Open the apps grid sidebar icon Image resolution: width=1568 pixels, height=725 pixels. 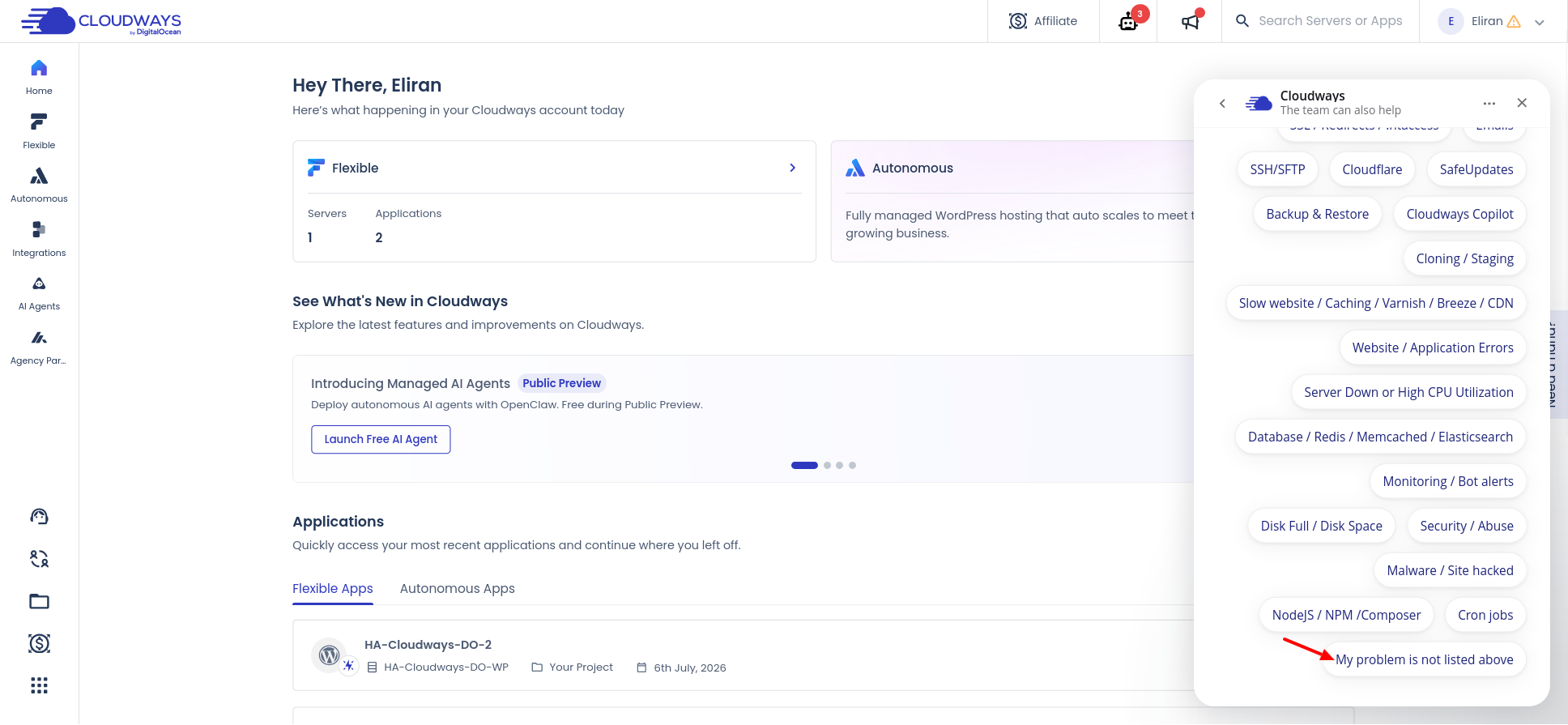tap(39, 685)
